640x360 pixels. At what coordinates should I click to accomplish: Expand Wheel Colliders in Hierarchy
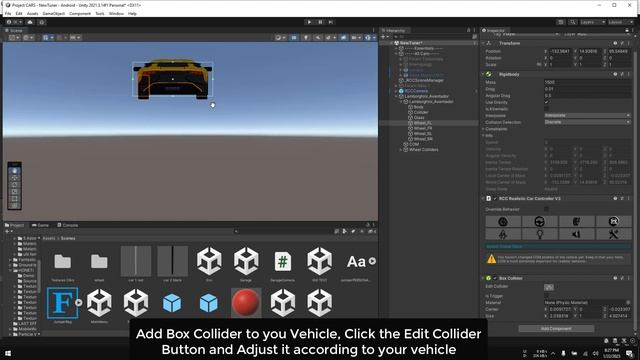coord(400,150)
